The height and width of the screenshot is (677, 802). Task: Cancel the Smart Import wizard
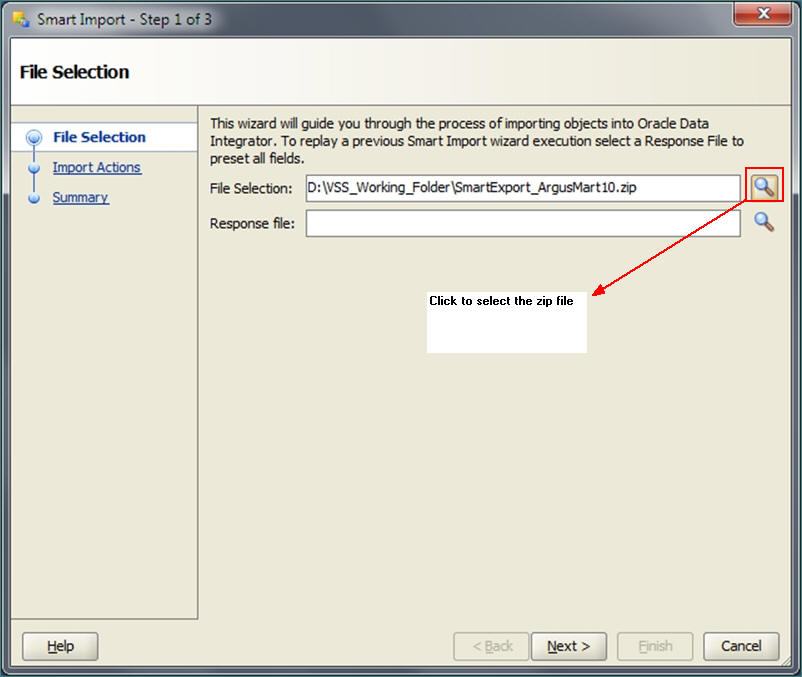(741, 646)
